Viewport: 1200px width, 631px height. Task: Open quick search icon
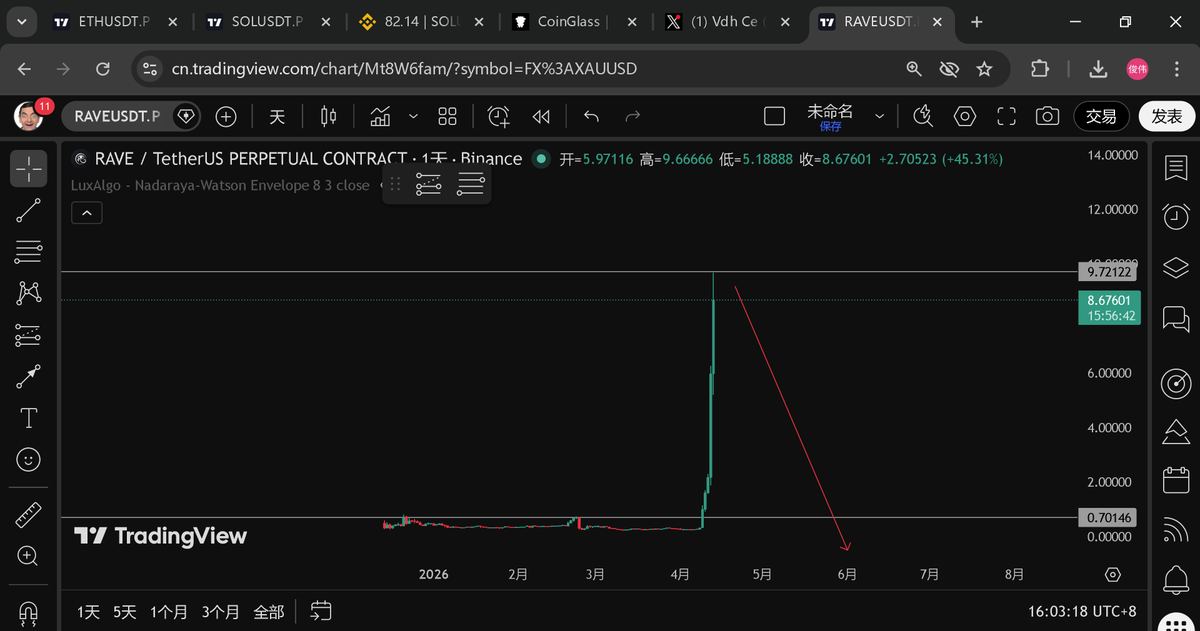923,117
